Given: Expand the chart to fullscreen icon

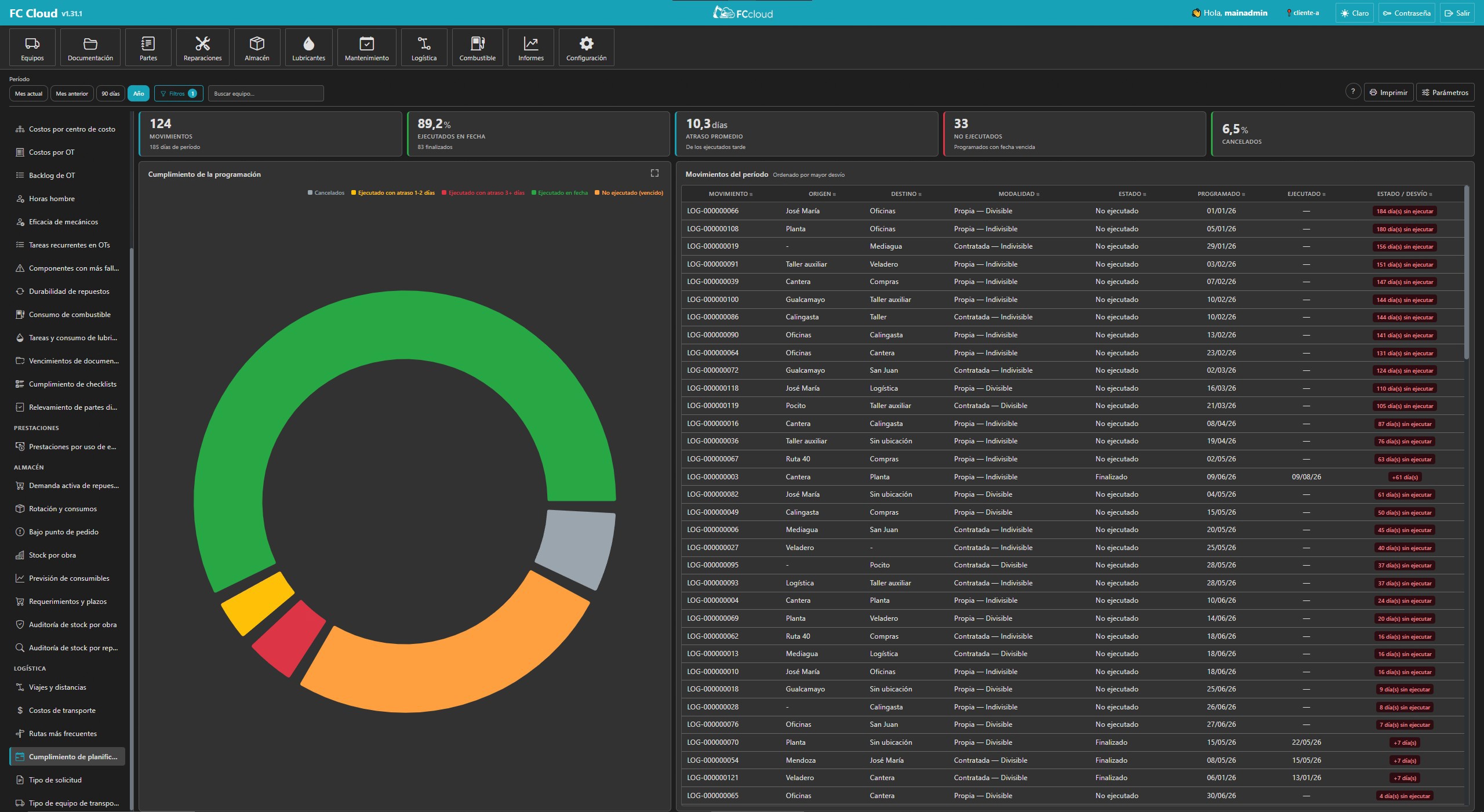Looking at the screenshot, I should coord(654,173).
